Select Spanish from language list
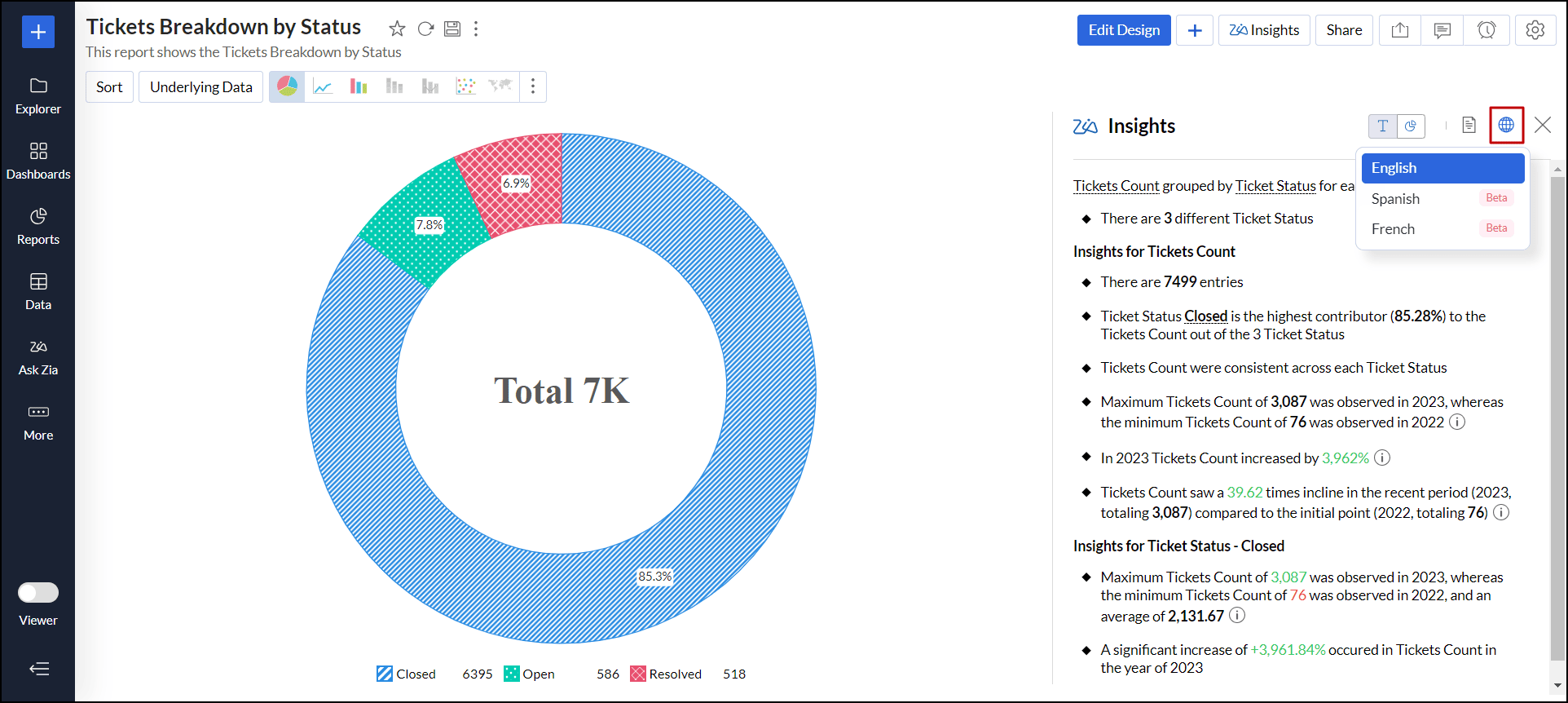The width and height of the screenshot is (1568, 703). [1395, 199]
